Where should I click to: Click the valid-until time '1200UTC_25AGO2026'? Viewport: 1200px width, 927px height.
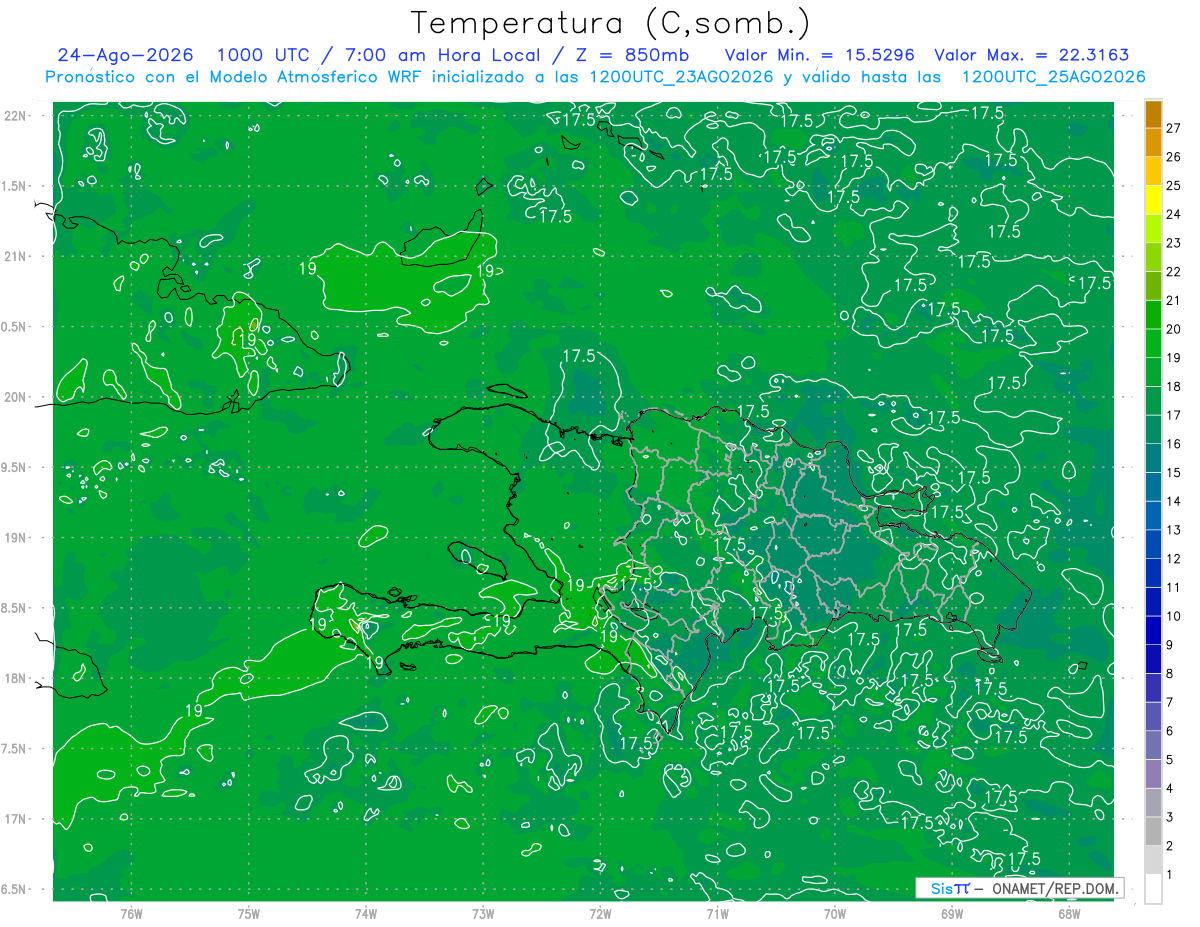(1053, 77)
